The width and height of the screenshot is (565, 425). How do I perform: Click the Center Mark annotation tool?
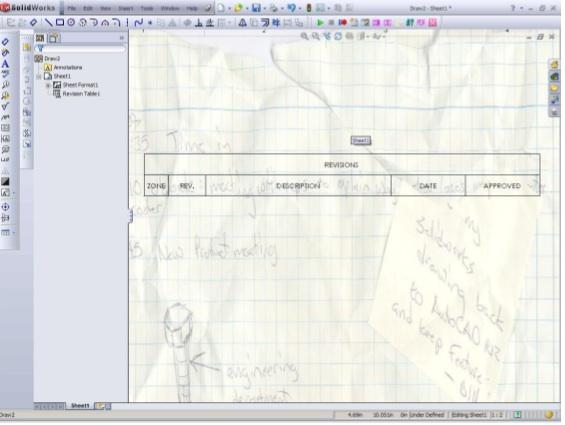tap(5, 207)
